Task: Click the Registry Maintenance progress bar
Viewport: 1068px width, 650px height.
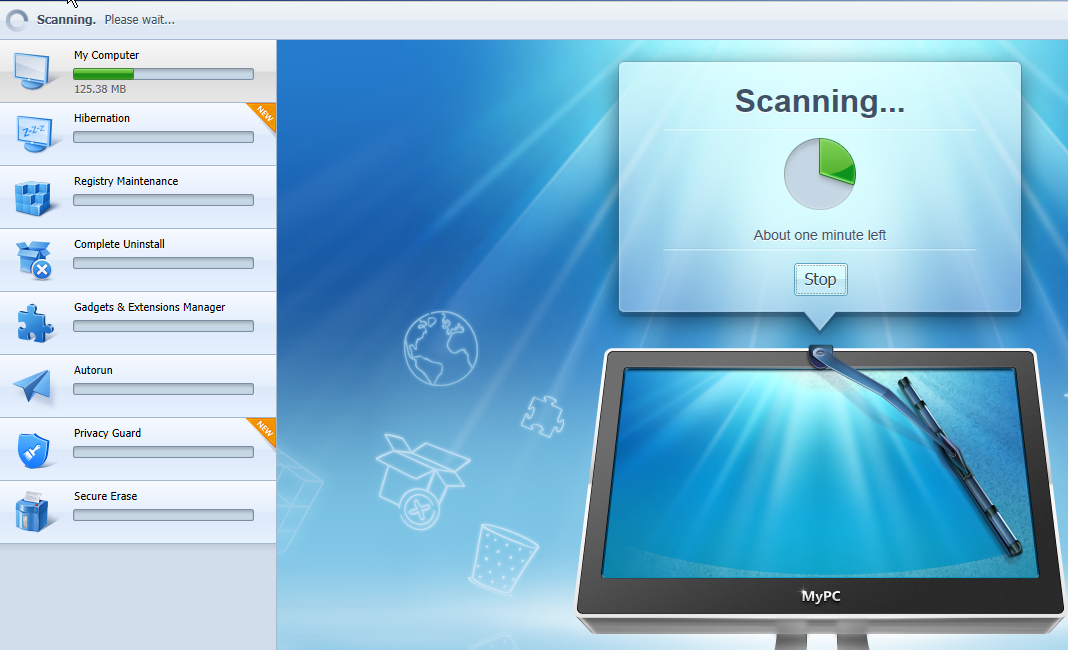Action: [x=163, y=200]
